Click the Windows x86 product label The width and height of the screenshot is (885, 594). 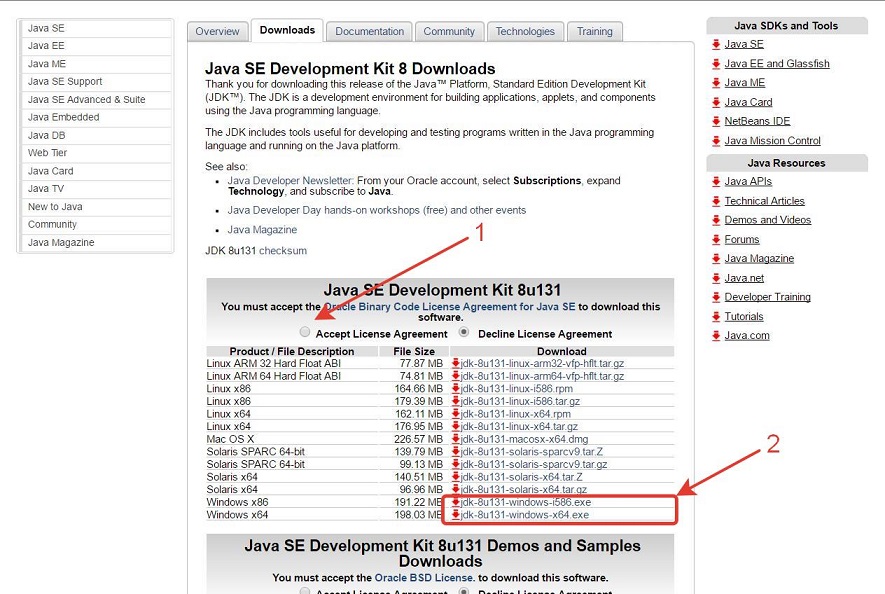(x=237, y=502)
